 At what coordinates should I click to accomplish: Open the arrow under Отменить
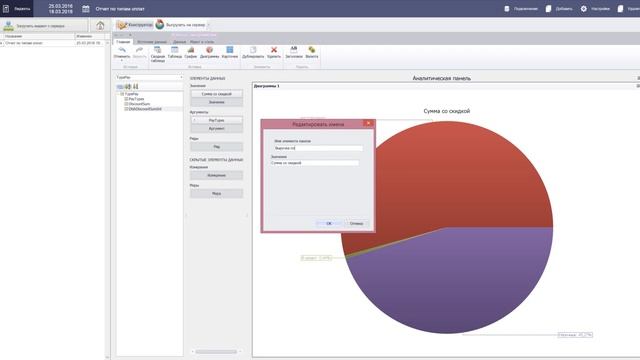tap(122, 60)
